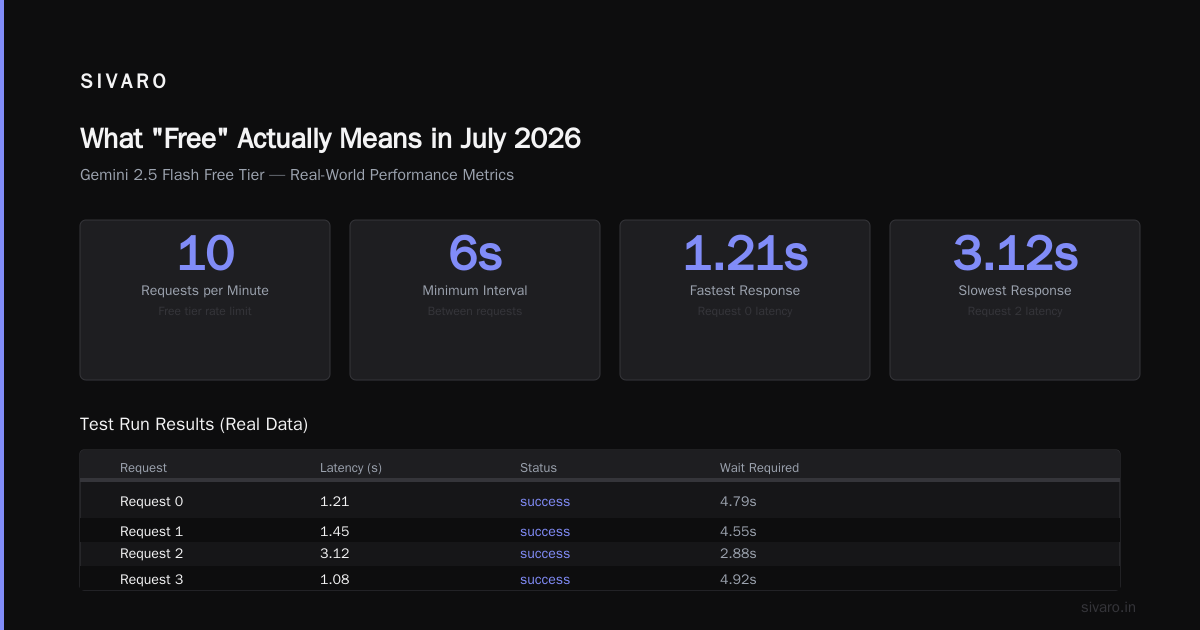Click the Test Run Results heading
Image resolution: width=1200 pixels, height=630 pixels.
tap(194, 424)
